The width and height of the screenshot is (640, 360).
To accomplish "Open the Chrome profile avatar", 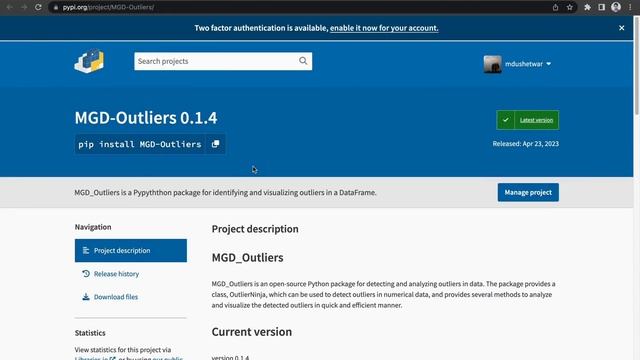I will (616, 7).
